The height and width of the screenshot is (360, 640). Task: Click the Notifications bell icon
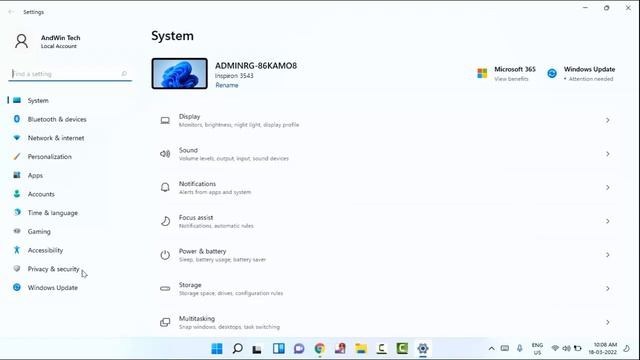click(165, 187)
